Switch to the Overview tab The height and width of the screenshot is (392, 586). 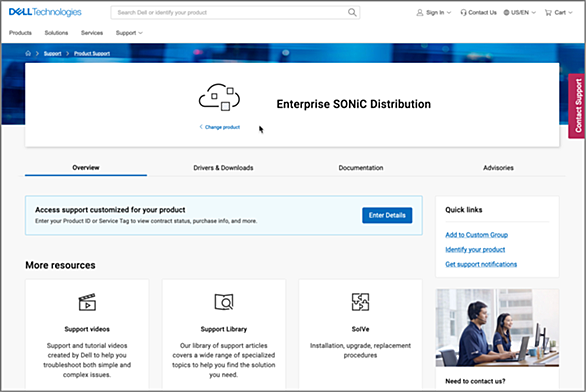pos(86,167)
